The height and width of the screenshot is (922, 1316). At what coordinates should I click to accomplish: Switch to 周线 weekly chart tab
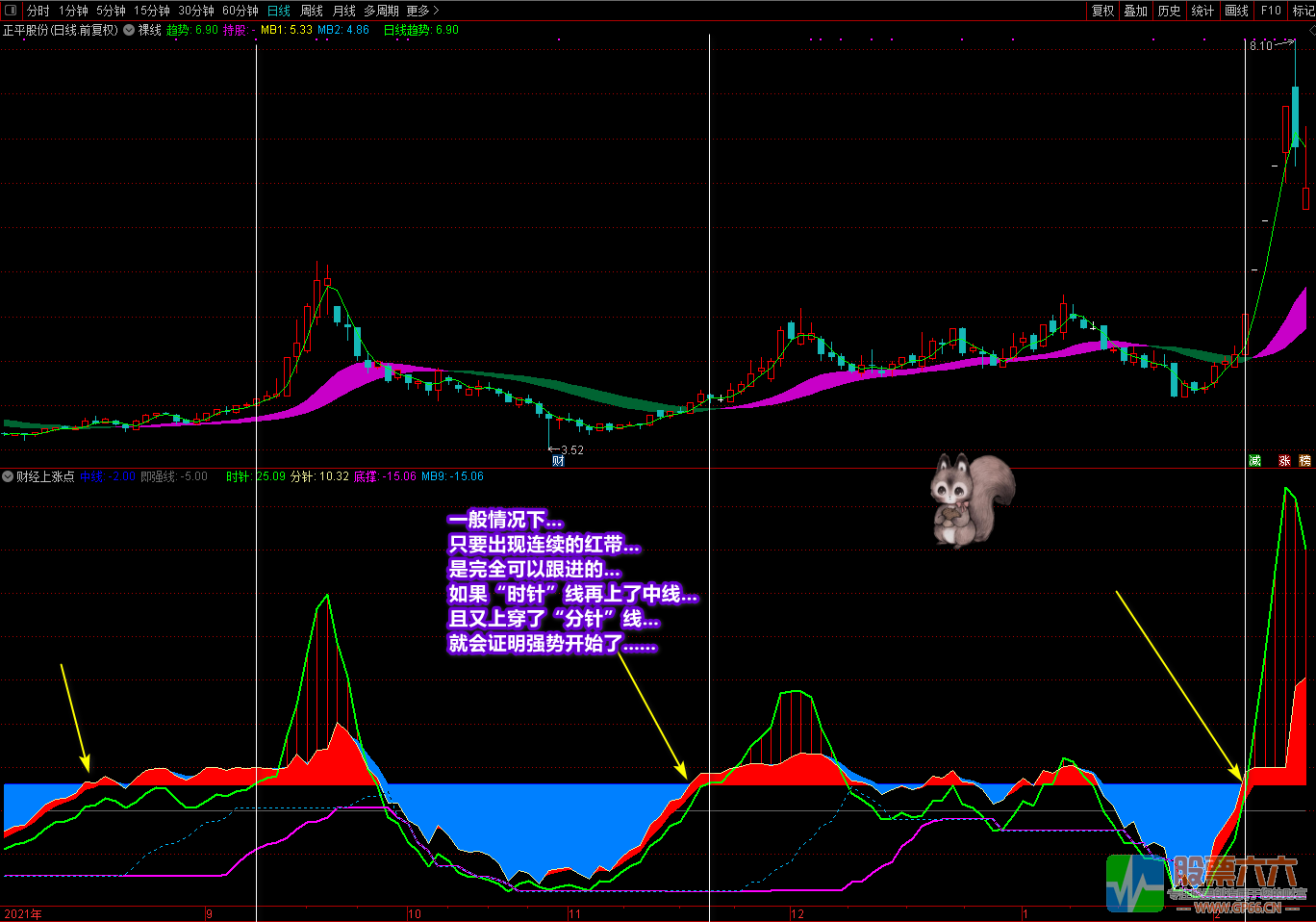coord(312,11)
